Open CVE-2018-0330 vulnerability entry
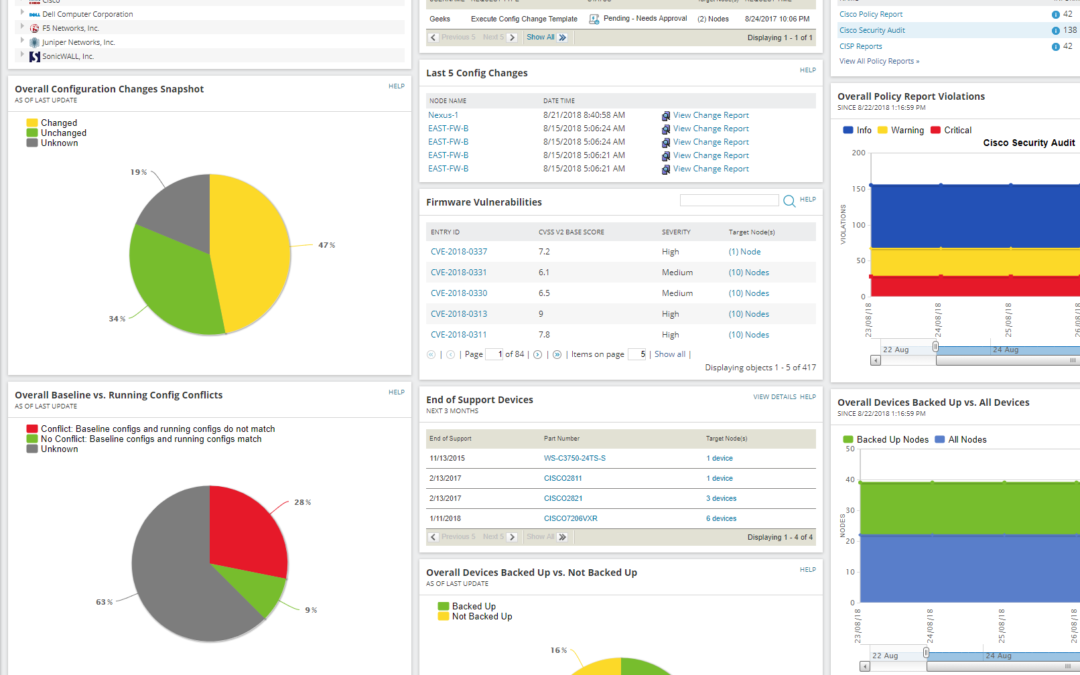The width and height of the screenshot is (1080, 675). pyautogui.click(x=459, y=293)
